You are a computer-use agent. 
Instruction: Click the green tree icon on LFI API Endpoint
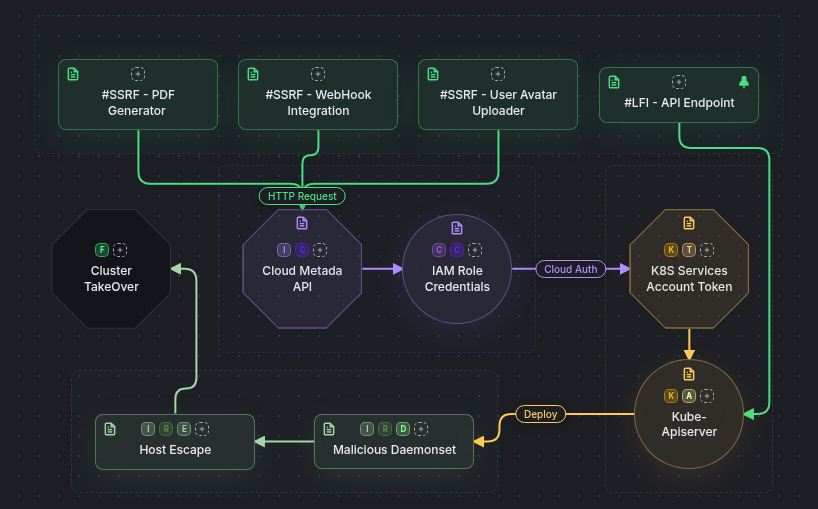[x=744, y=82]
